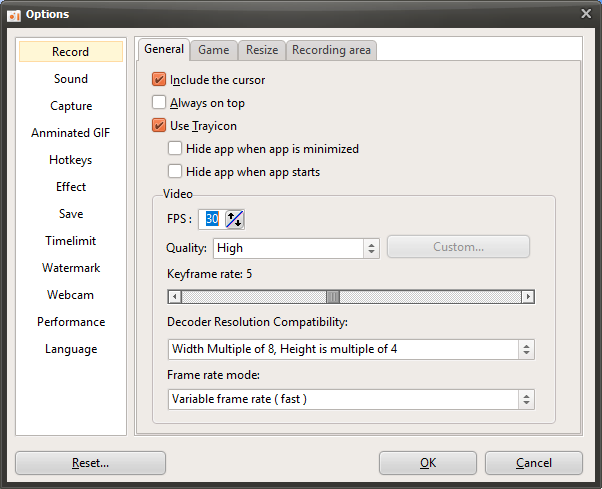Click the slider's left arrow button
602x489 pixels.
(174, 297)
